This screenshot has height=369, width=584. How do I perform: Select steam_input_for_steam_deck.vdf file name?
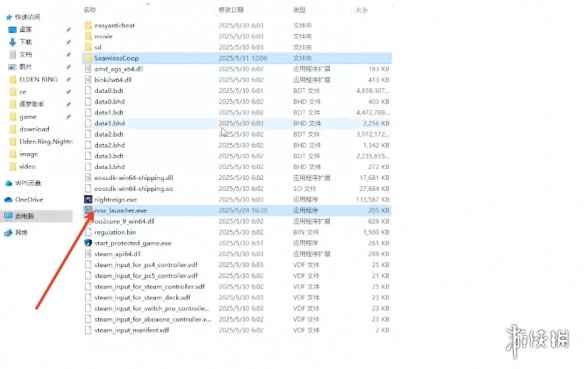click(x=143, y=298)
